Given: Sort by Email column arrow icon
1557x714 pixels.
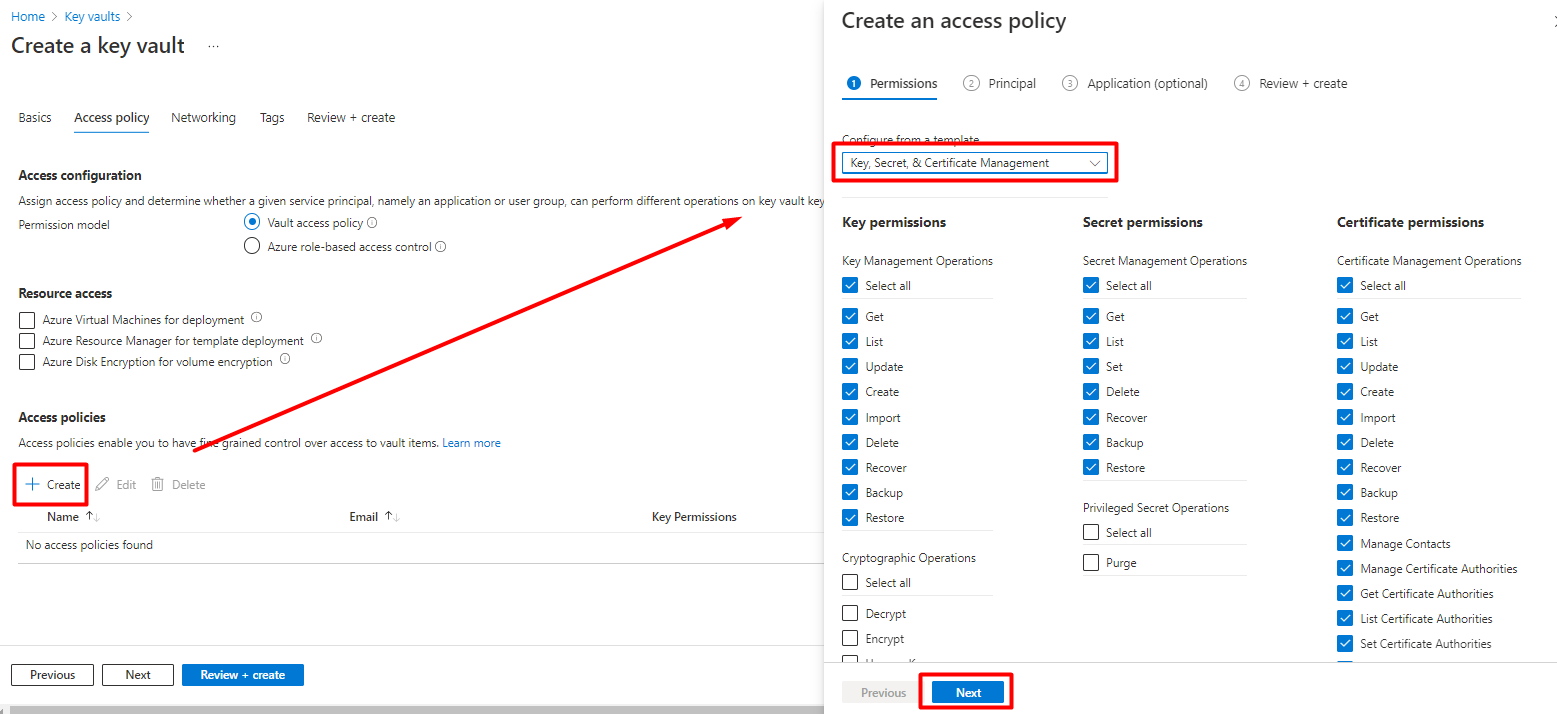Looking at the screenshot, I should [392, 517].
